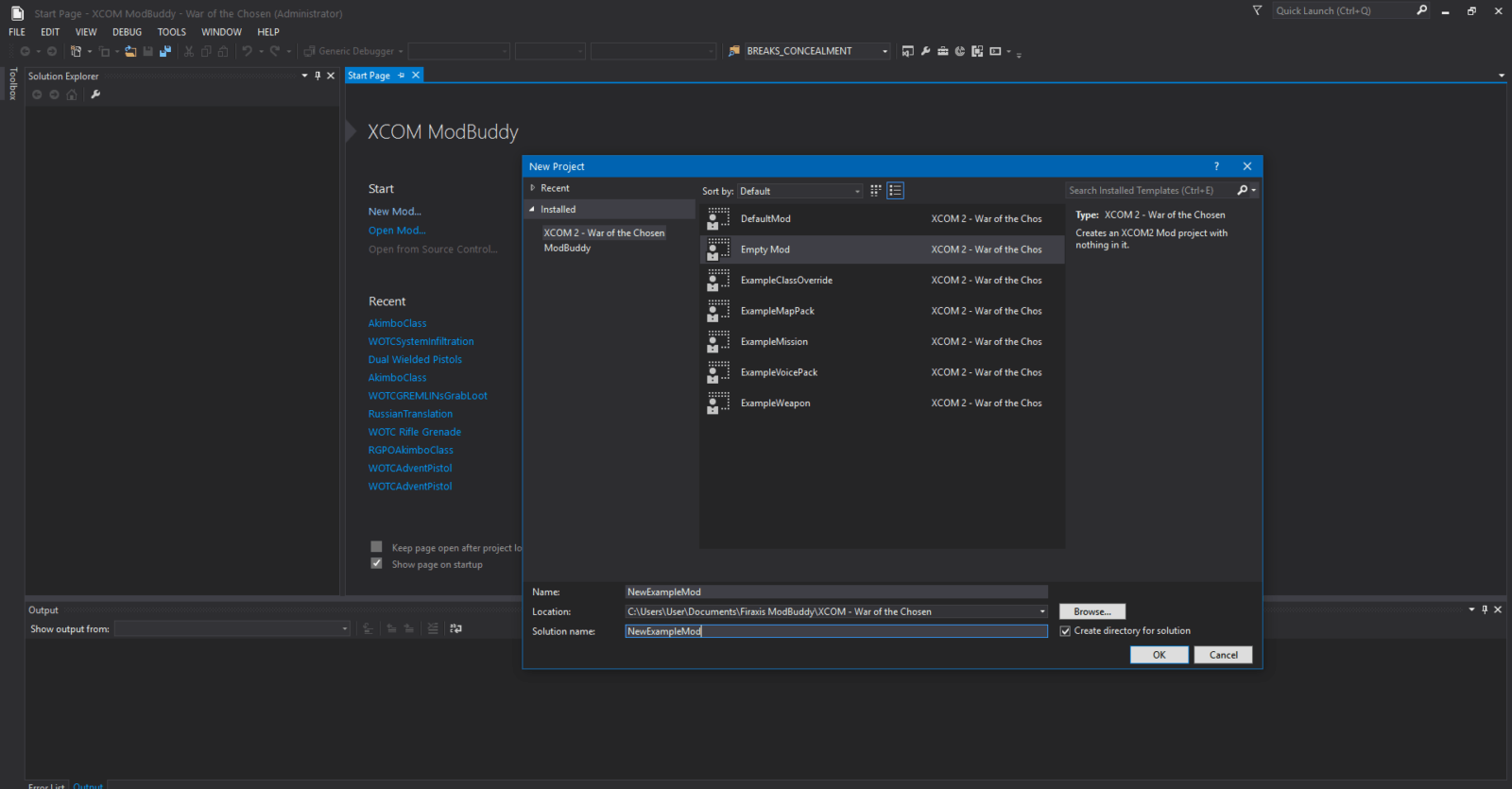Image resolution: width=1512 pixels, height=789 pixels.
Task: Open the vertical Toolbox side tab
Action: [x=12, y=84]
